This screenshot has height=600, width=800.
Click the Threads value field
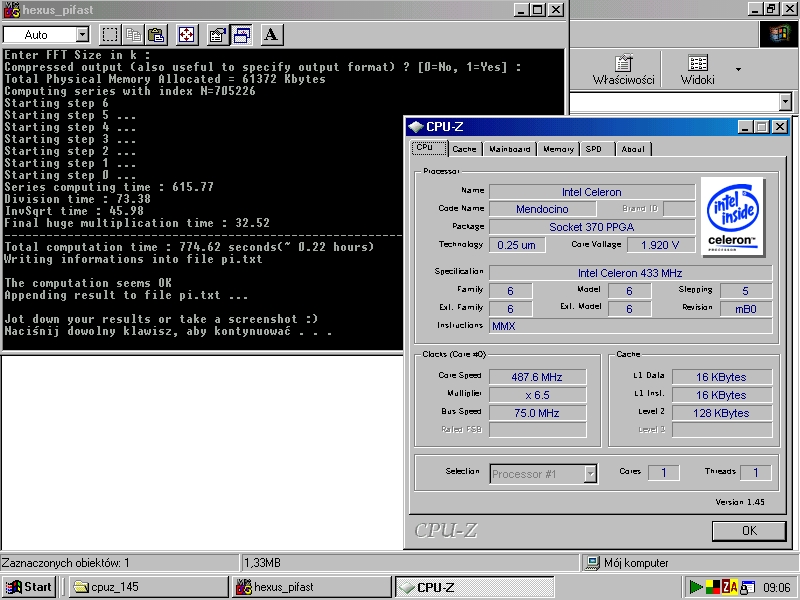click(x=756, y=473)
